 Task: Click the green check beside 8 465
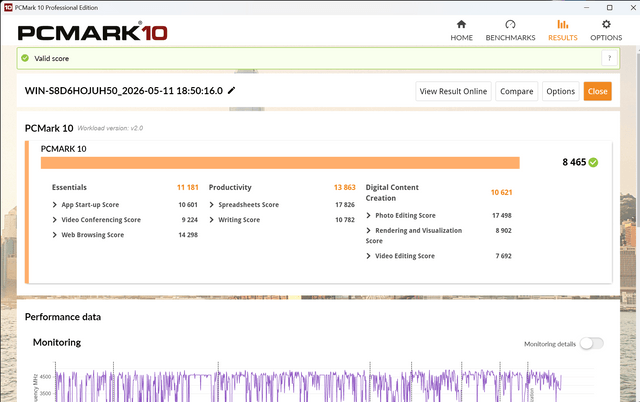coord(593,162)
